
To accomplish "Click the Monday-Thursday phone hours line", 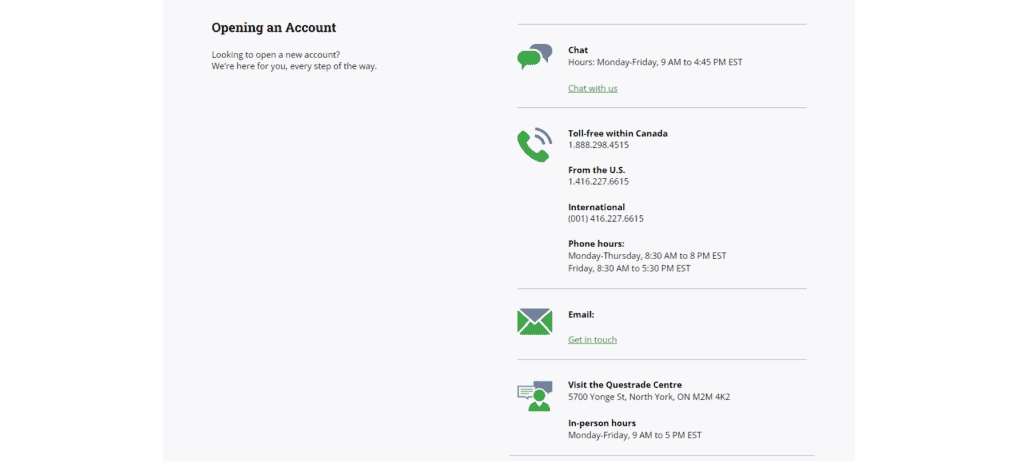I will tap(646, 256).
